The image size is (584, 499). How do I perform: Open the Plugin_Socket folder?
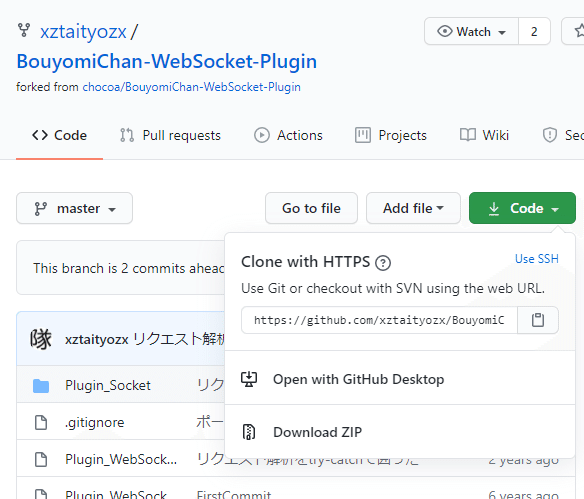(x=108, y=385)
